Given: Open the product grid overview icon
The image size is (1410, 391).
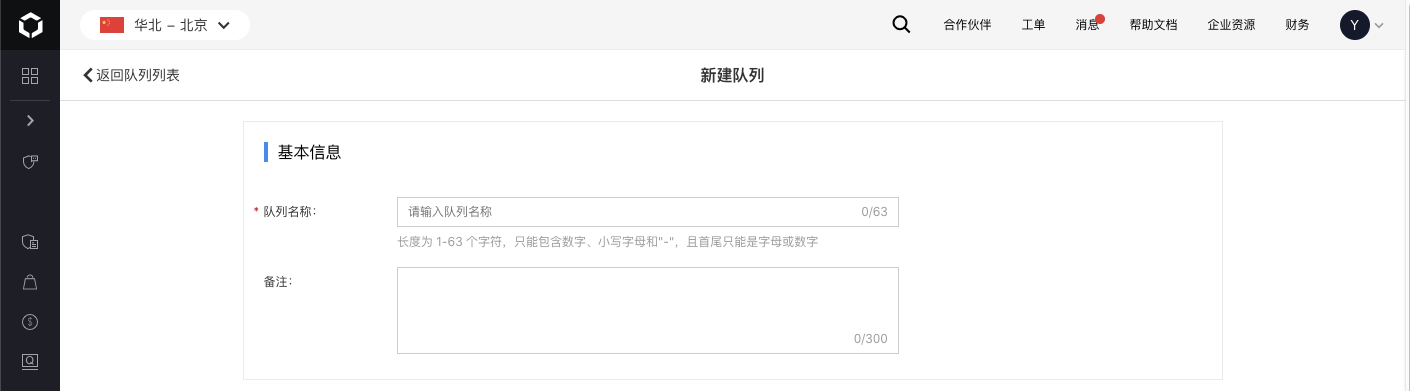Looking at the screenshot, I should 30,76.
